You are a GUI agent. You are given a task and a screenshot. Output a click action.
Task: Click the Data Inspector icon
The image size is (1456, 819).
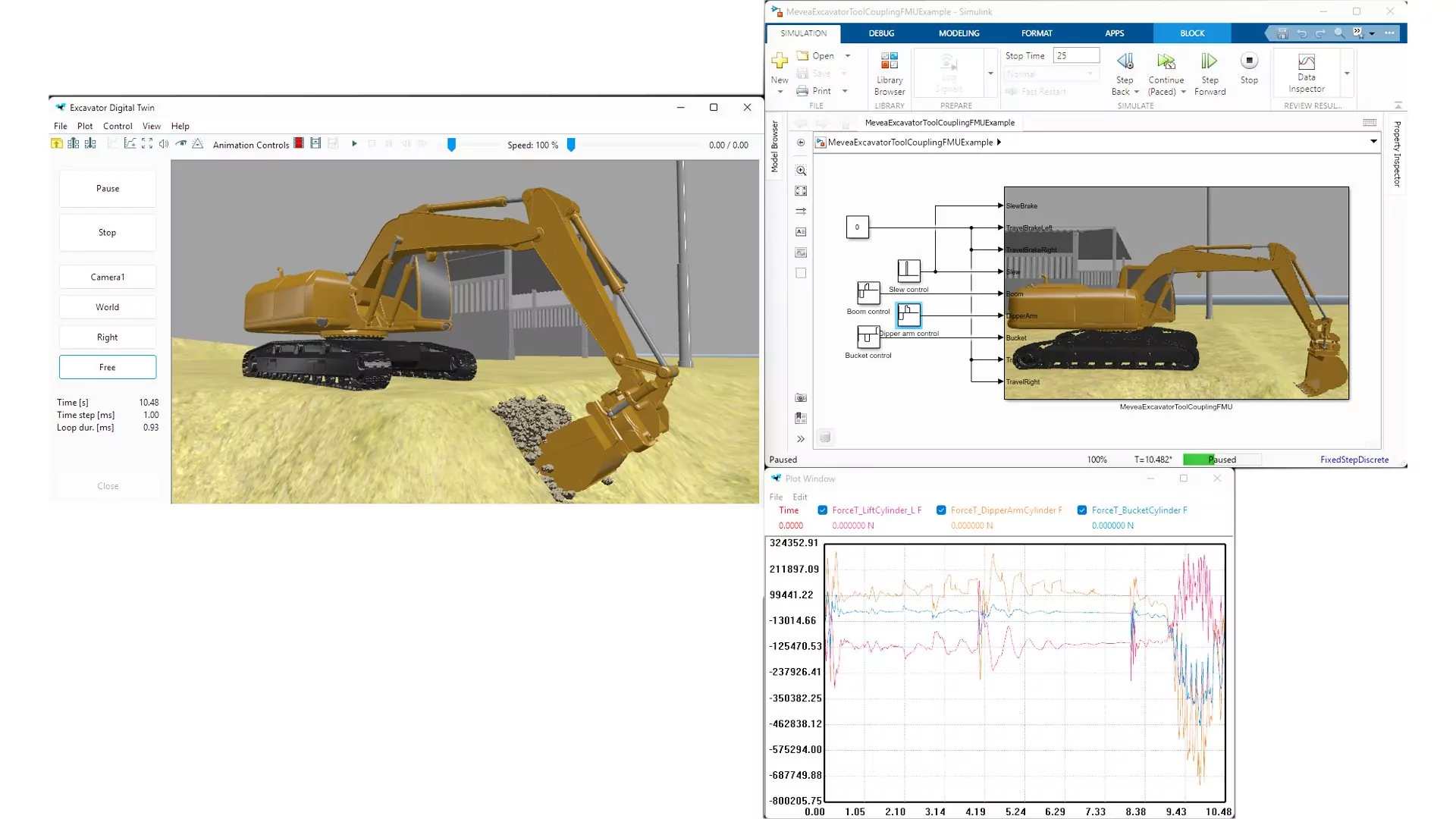point(1306,68)
